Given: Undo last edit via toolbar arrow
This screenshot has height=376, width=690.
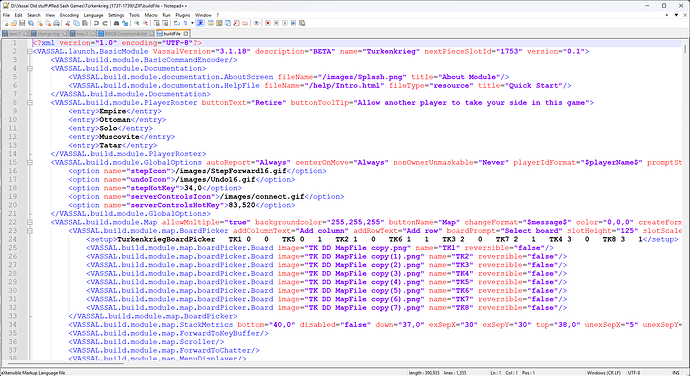Looking at the screenshot, I should (96, 23).
